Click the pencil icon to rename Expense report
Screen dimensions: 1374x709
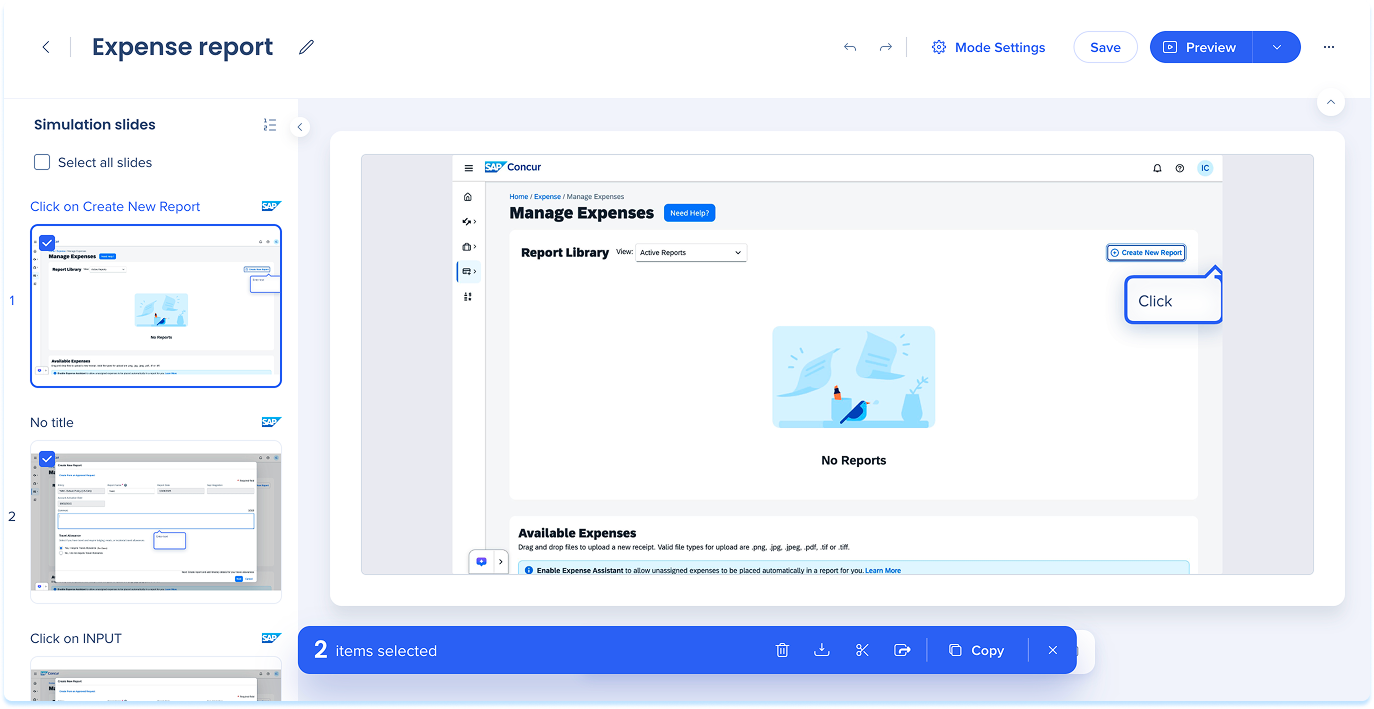click(306, 47)
